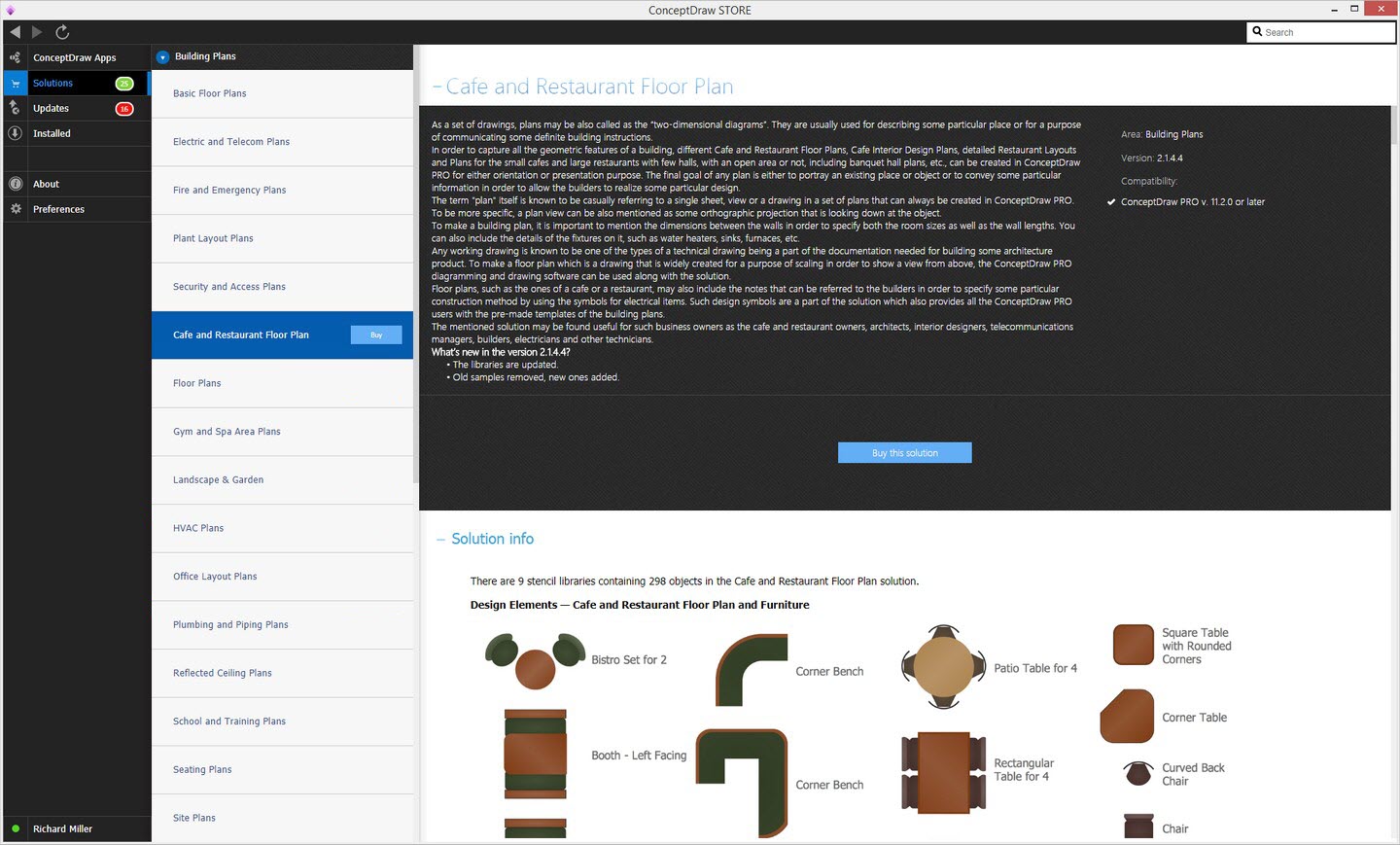
Task: Select Electric and Telecom Plans
Action: (282, 142)
